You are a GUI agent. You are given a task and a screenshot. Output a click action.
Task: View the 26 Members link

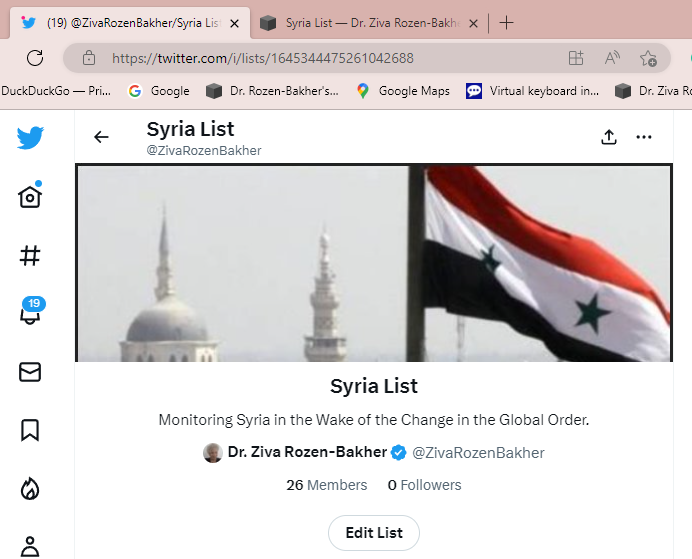pos(327,485)
